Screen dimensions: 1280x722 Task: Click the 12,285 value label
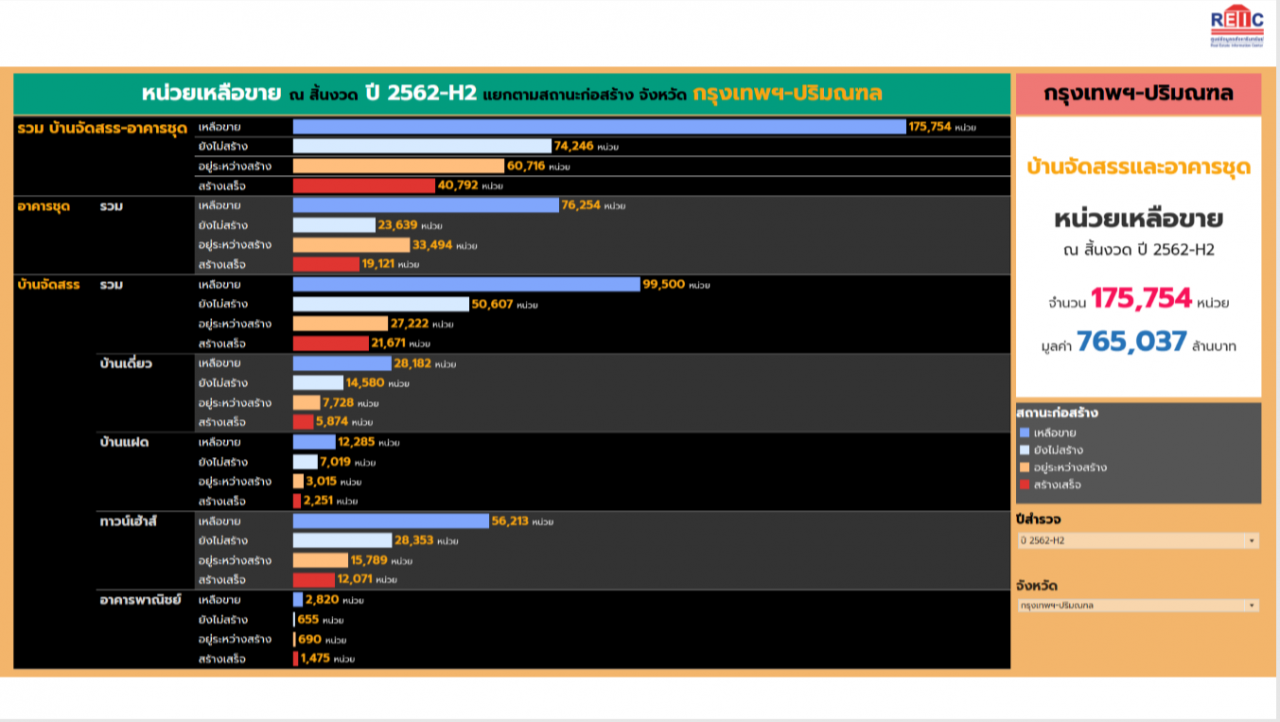coord(357,442)
